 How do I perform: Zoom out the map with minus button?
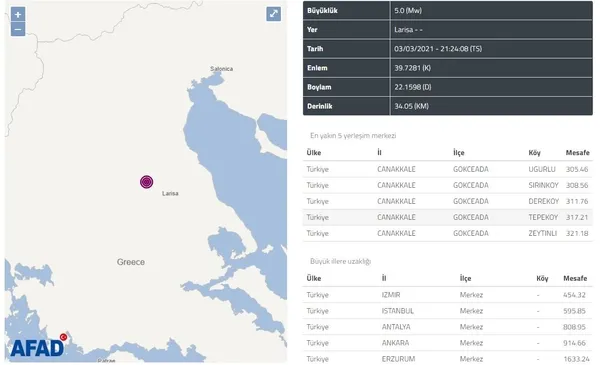tap(18, 29)
